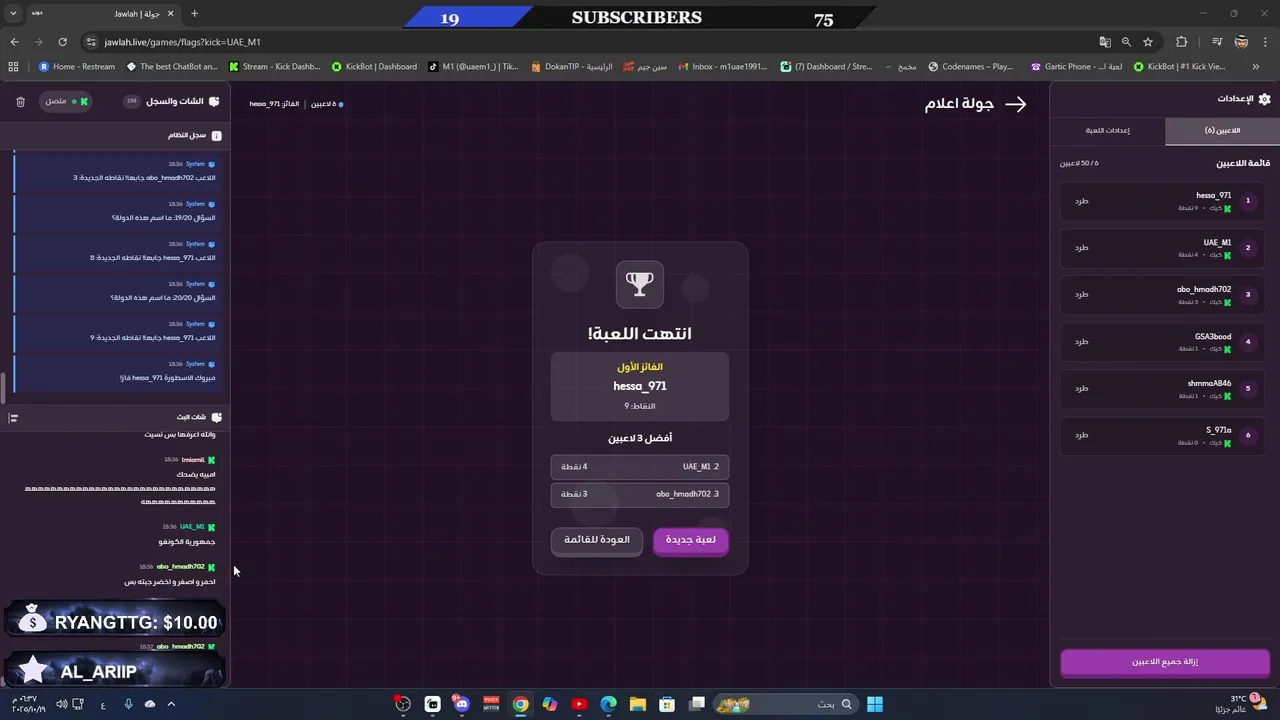Screen dimensions: 1280x720
Task: Kick player GSA3bood with طرد
Action: 1081,342
